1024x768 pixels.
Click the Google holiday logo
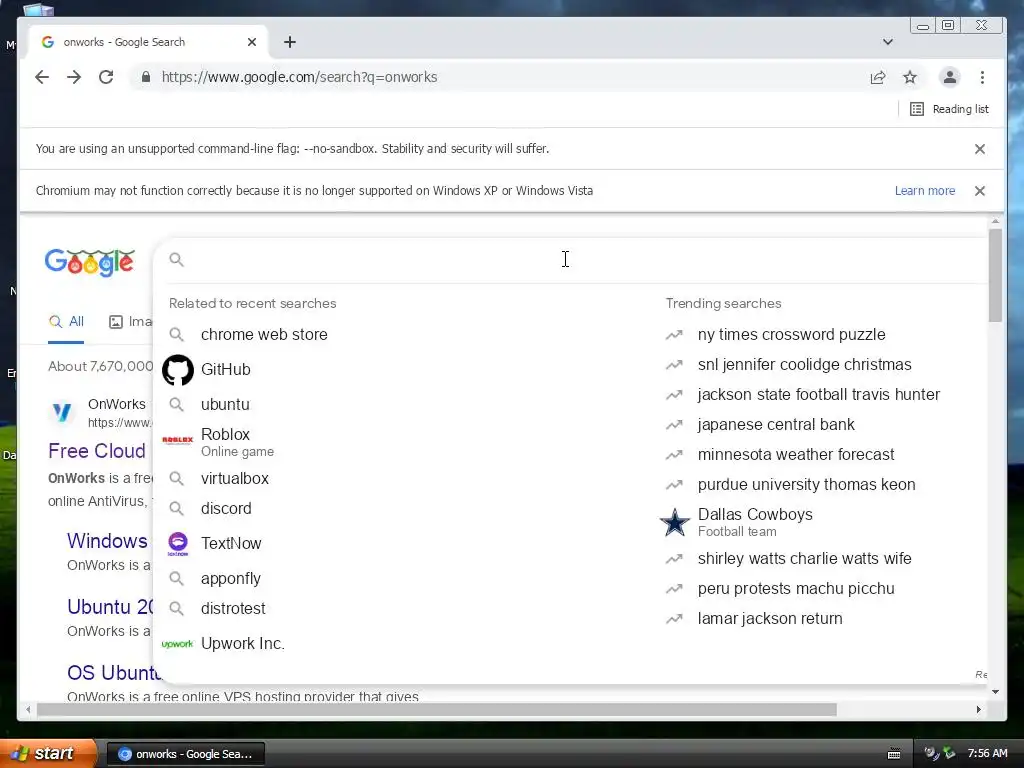click(89, 262)
